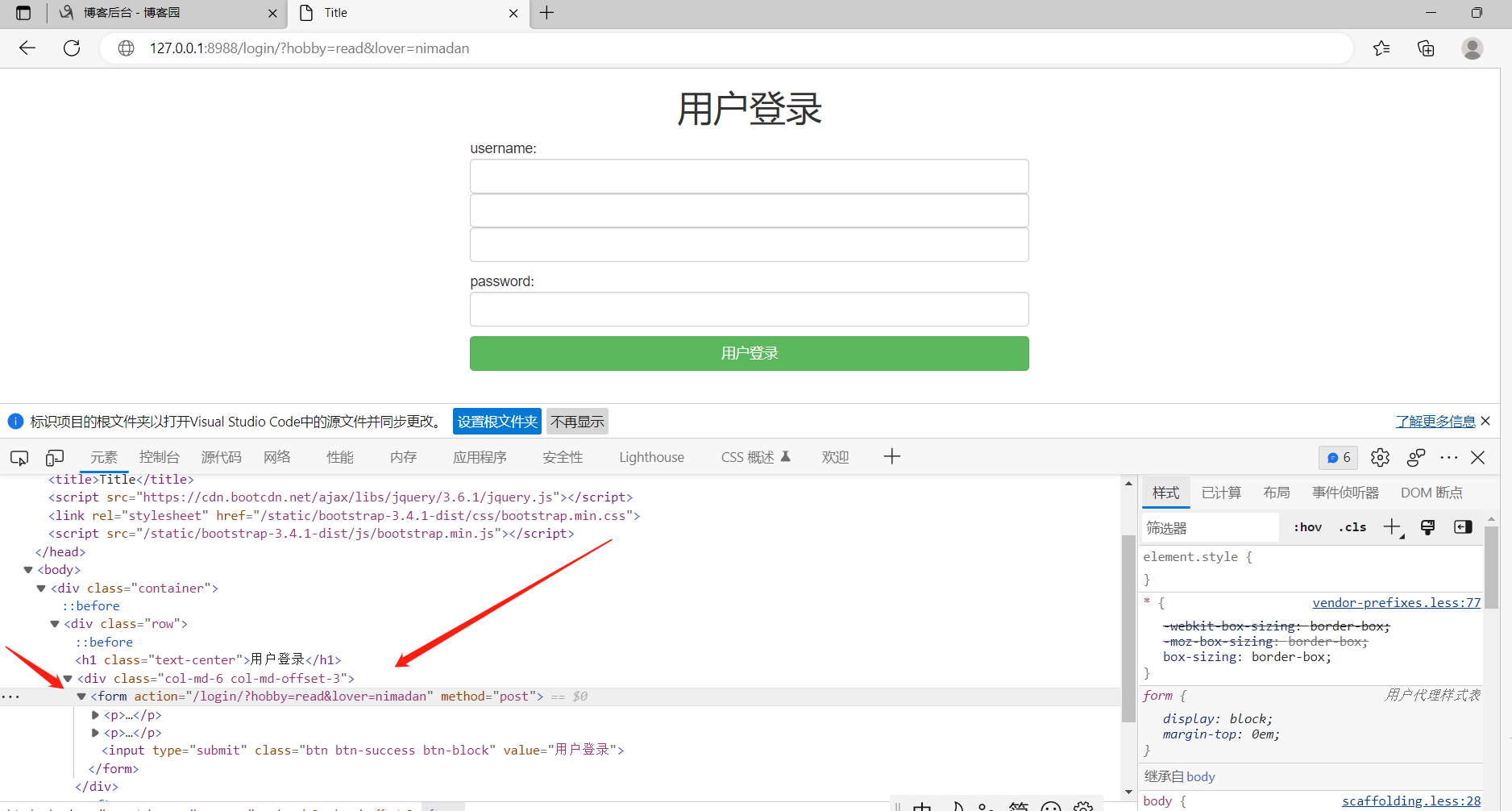1512x811 pixels.
Task: Toggle device emulation mode
Action: point(55,458)
